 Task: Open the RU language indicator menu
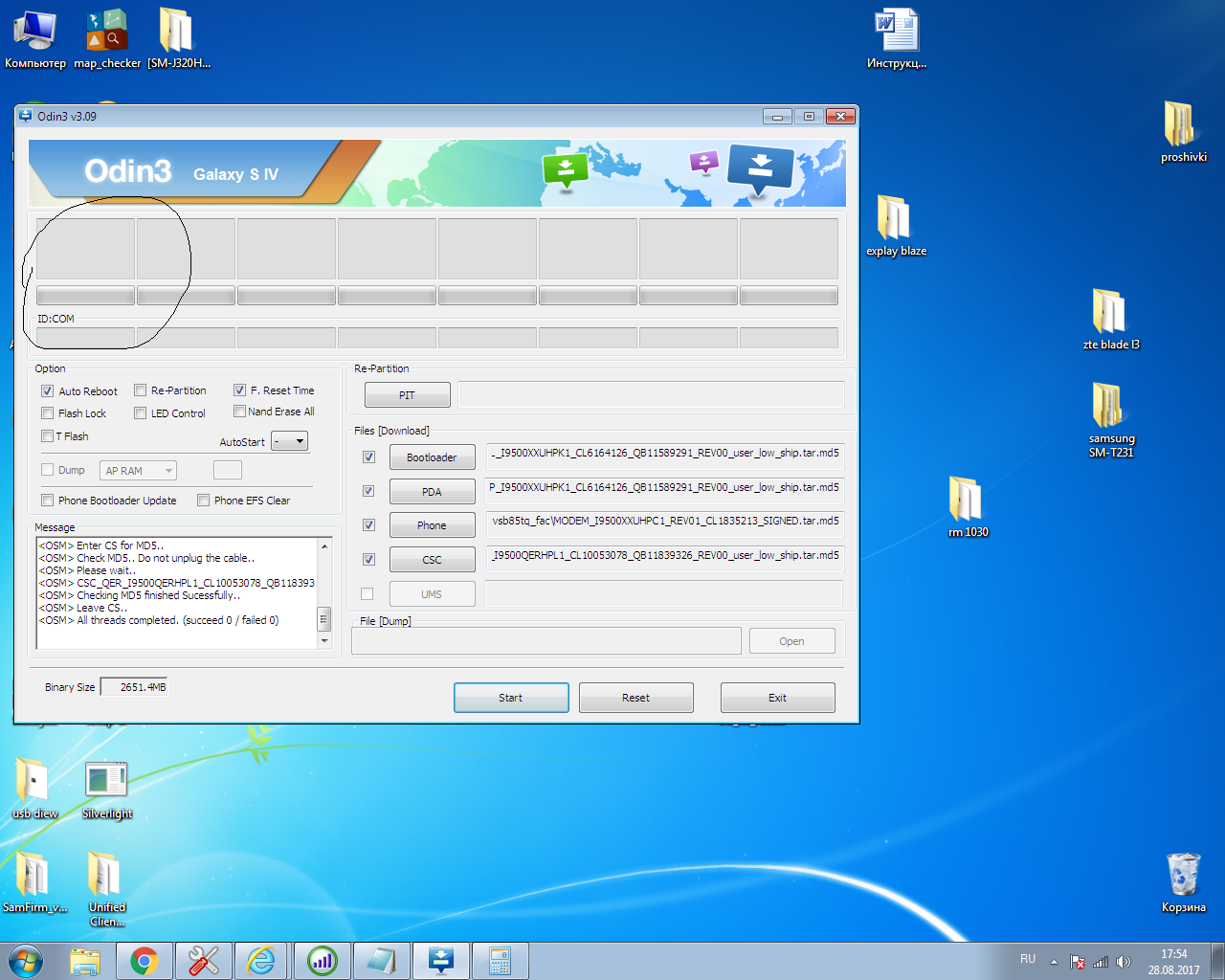(1028, 959)
